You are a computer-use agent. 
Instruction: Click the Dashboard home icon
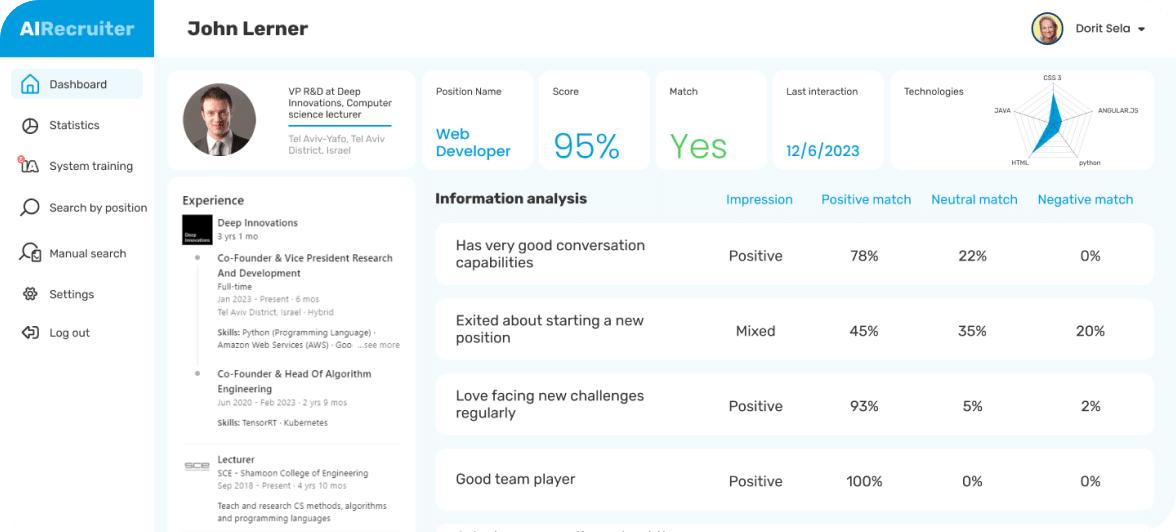[x=30, y=84]
